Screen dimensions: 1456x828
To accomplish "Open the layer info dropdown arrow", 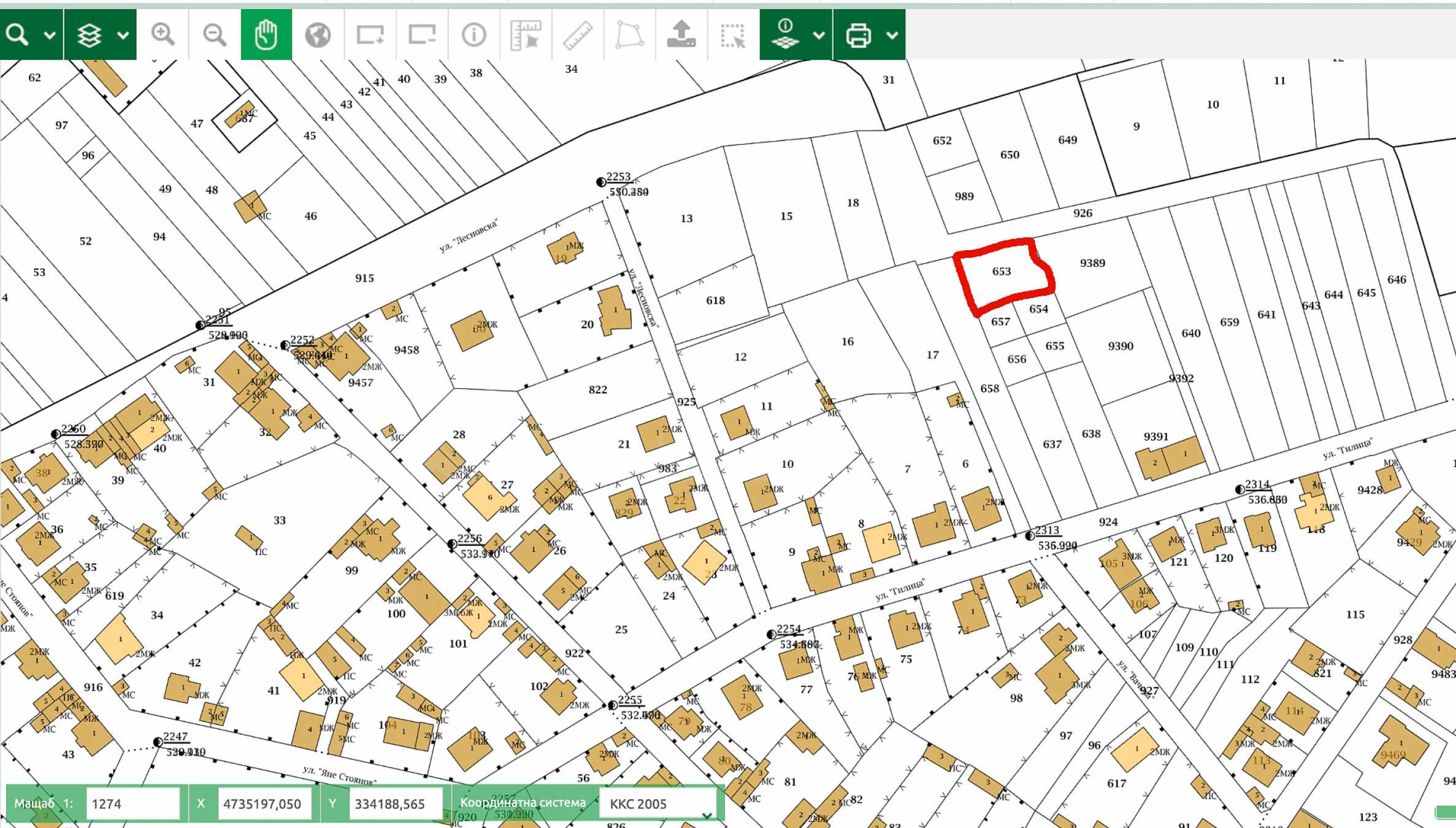I will click(x=819, y=35).
